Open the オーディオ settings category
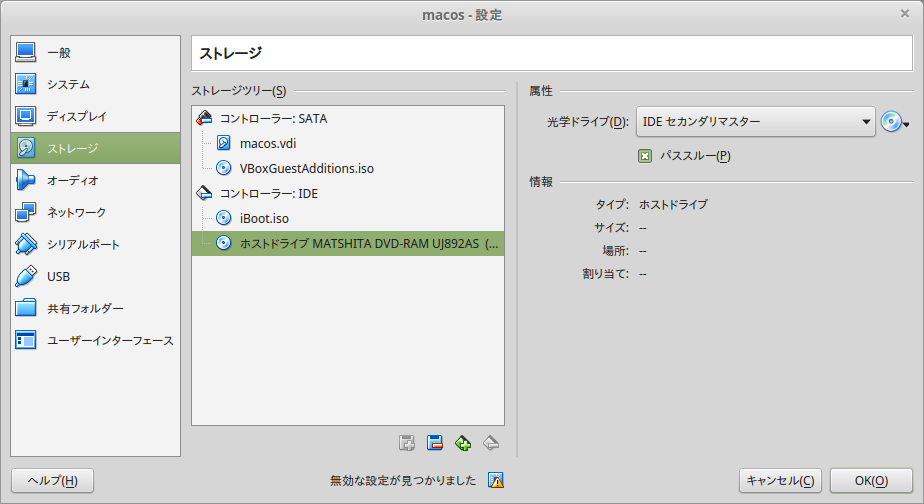 click(95, 180)
